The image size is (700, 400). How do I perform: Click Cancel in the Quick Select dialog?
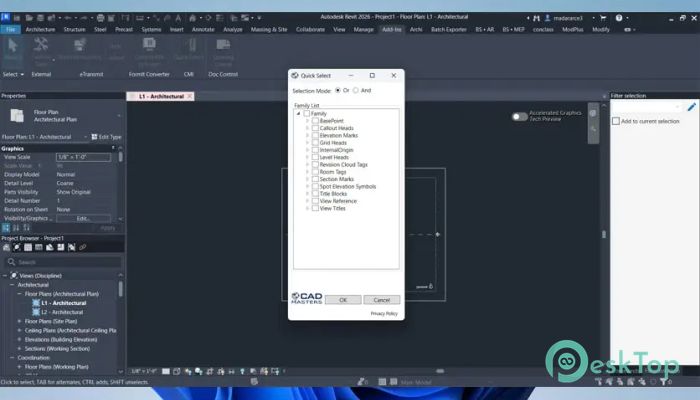[x=382, y=300]
